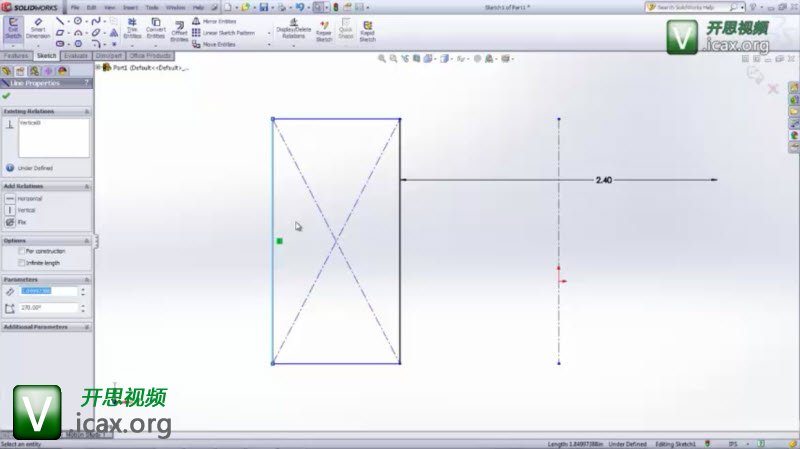Collapse the Add Relations section
The width and height of the screenshot is (800, 449).
click(x=87, y=186)
